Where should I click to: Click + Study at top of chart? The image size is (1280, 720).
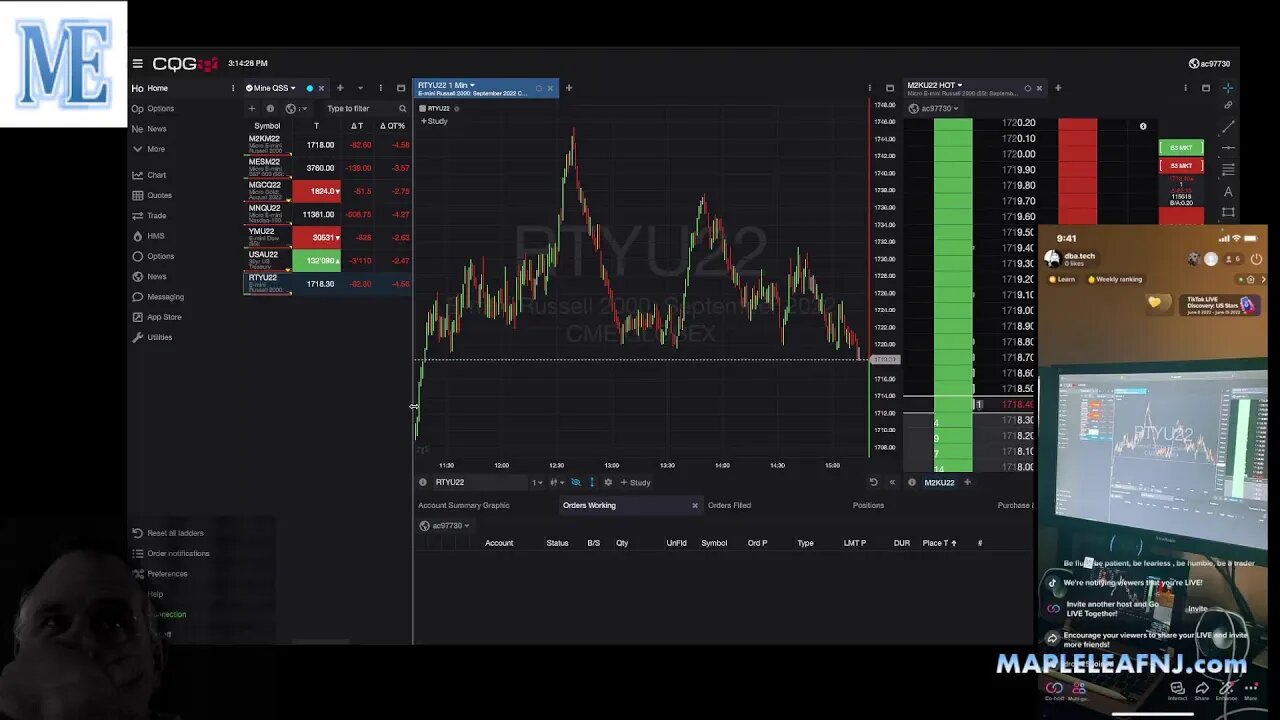[x=434, y=121]
